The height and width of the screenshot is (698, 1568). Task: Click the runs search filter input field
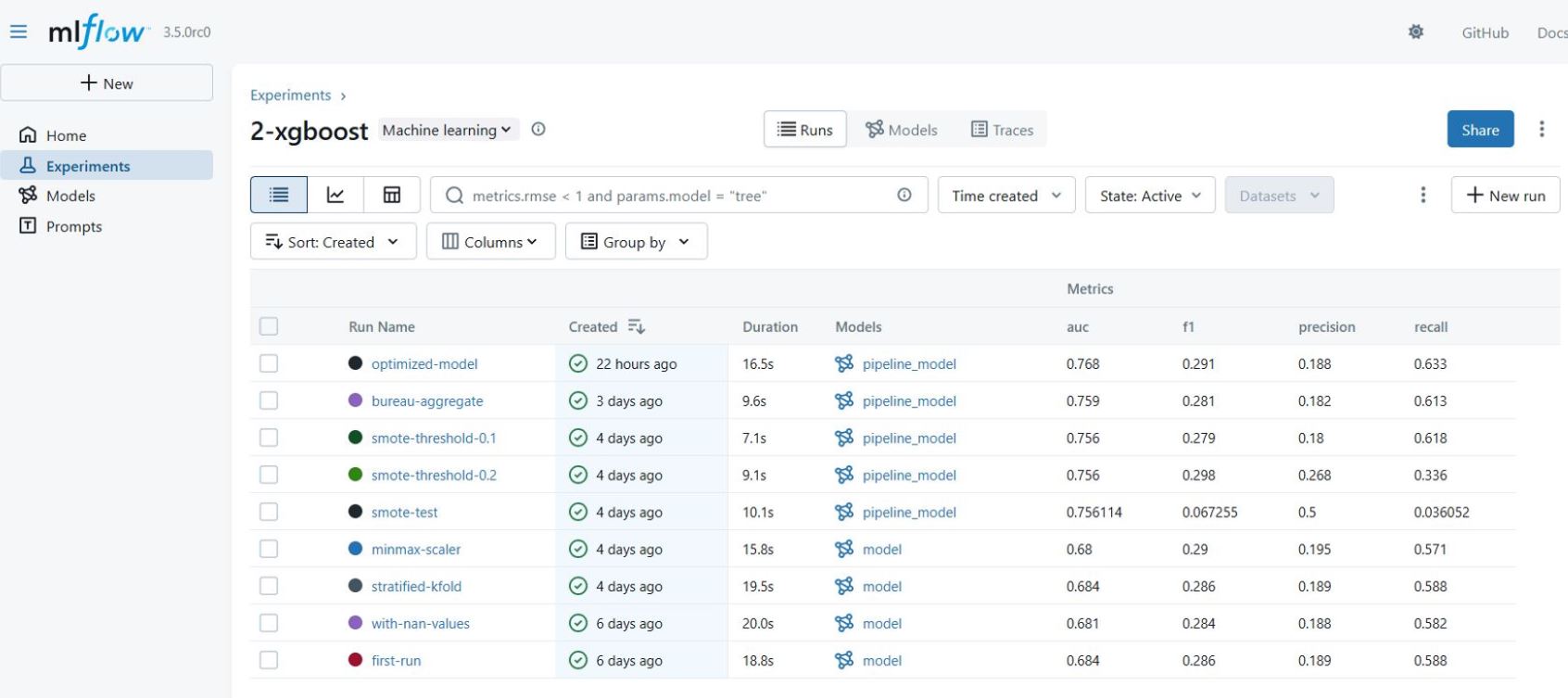(679, 196)
